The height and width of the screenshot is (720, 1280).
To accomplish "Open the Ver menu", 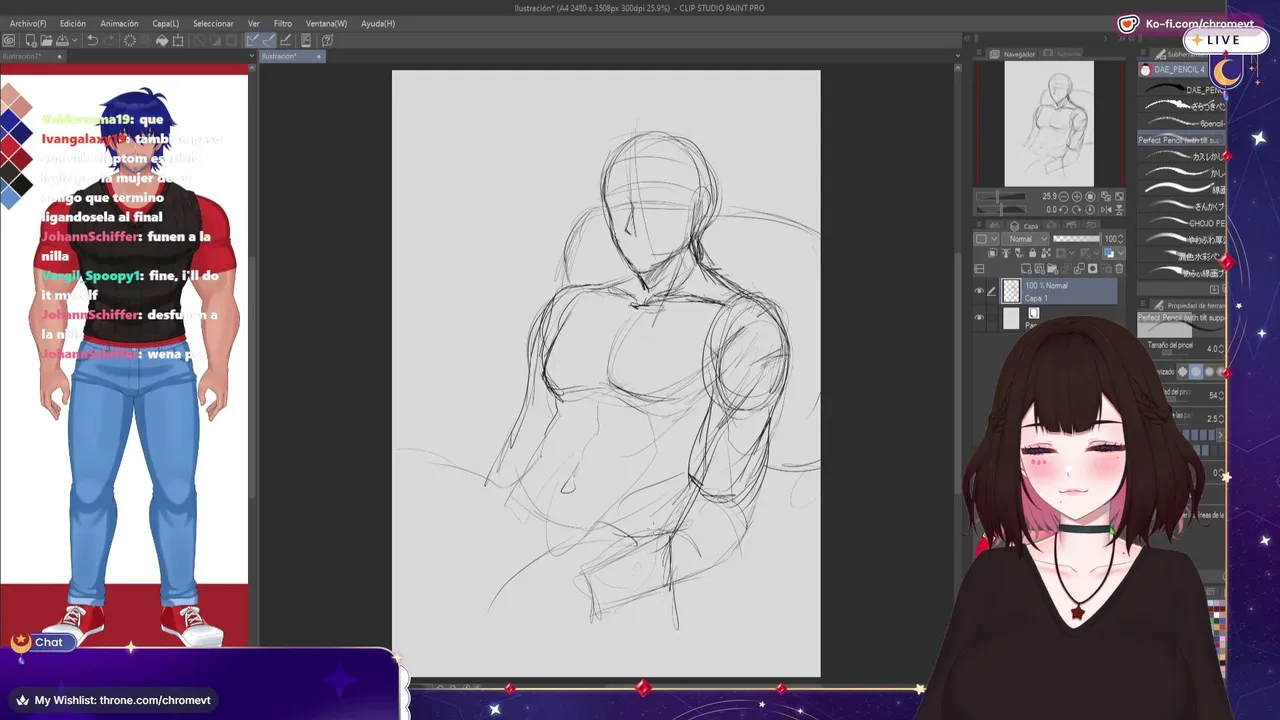I will (254, 23).
